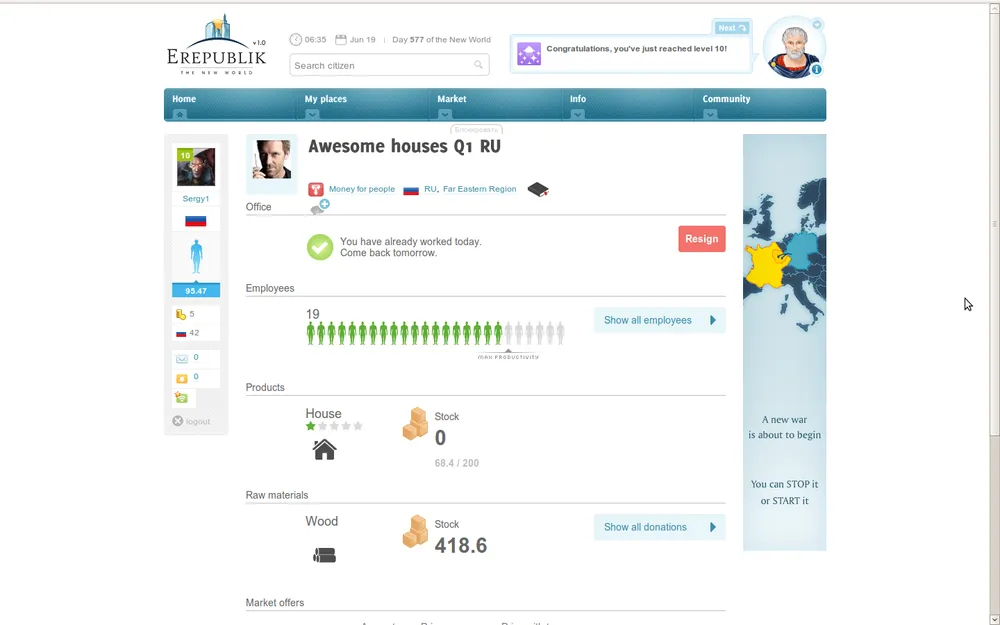
Task: Open the Market menu
Action: [452, 99]
